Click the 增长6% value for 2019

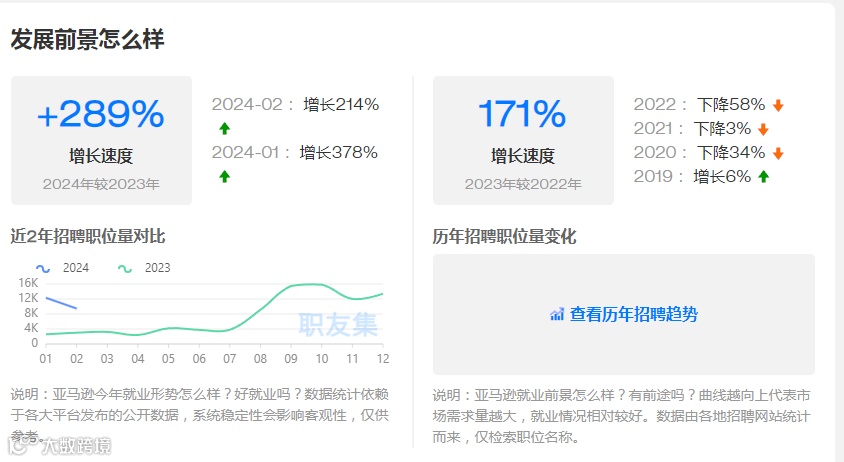click(722, 177)
